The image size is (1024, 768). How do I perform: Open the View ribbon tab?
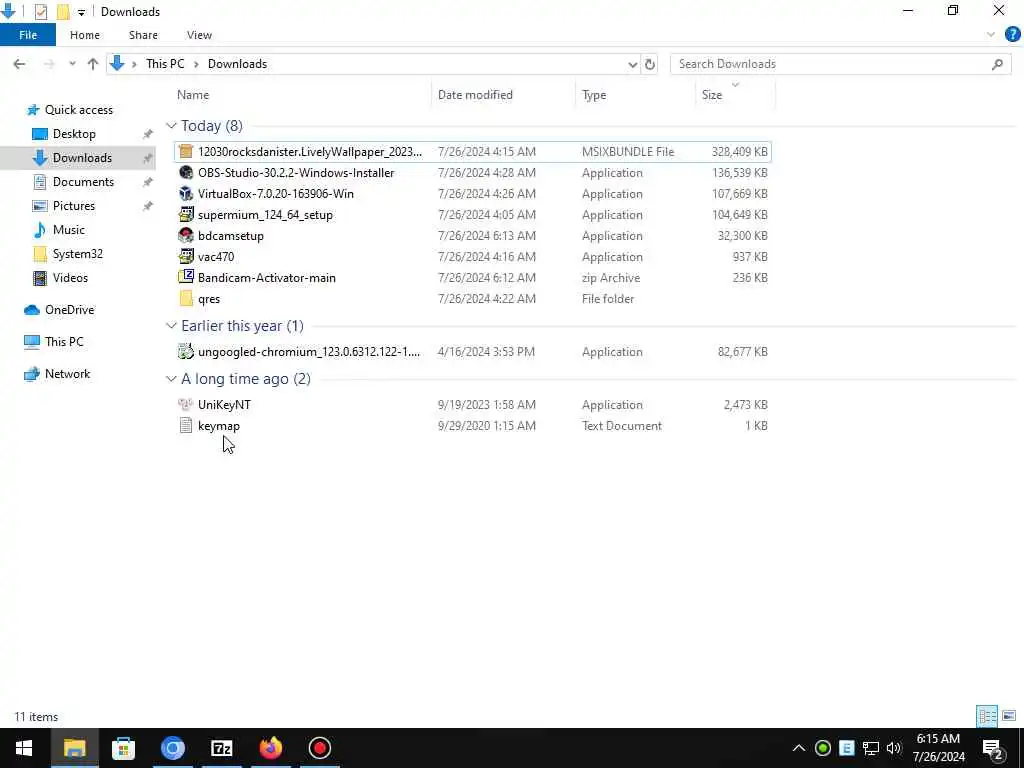(199, 35)
